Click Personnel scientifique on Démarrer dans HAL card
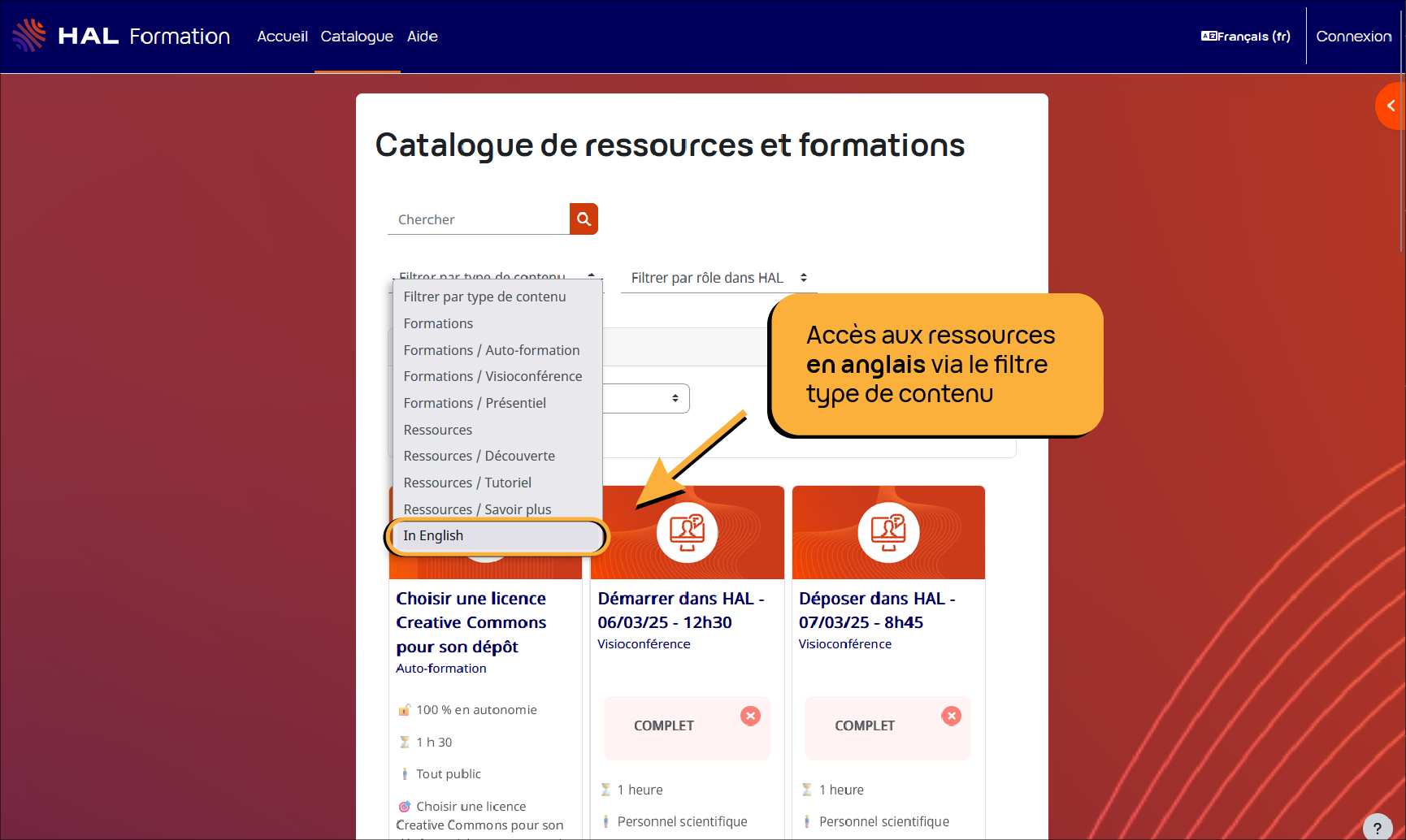Image resolution: width=1406 pixels, height=840 pixels. click(x=683, y=822)
